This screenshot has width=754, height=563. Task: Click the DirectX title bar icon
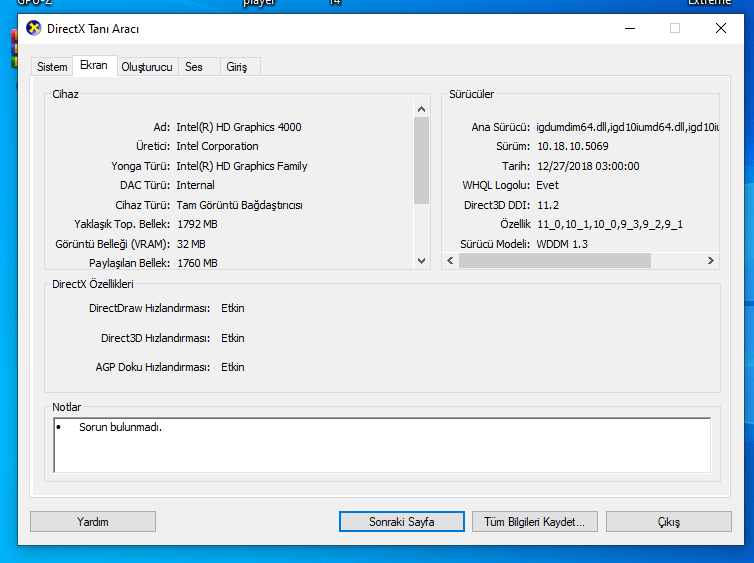tap(34, 28)
